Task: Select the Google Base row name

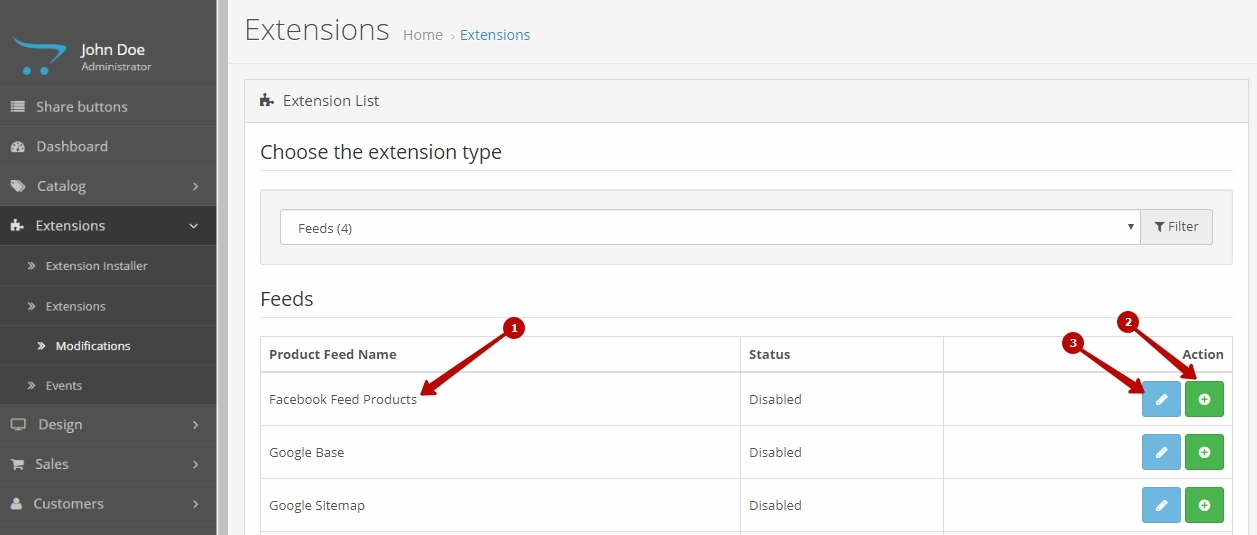Action: pyautogui.click(x=307, y=452)
